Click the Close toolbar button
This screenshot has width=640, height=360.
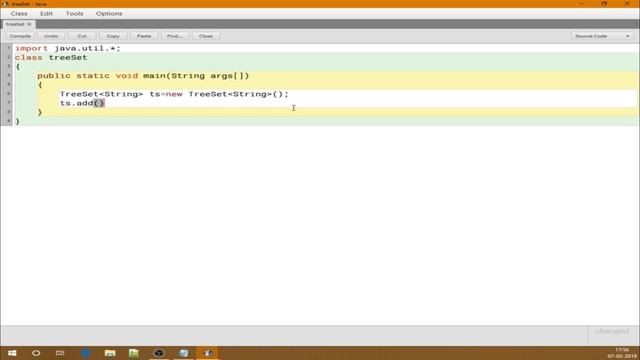(x=206, y=36)
